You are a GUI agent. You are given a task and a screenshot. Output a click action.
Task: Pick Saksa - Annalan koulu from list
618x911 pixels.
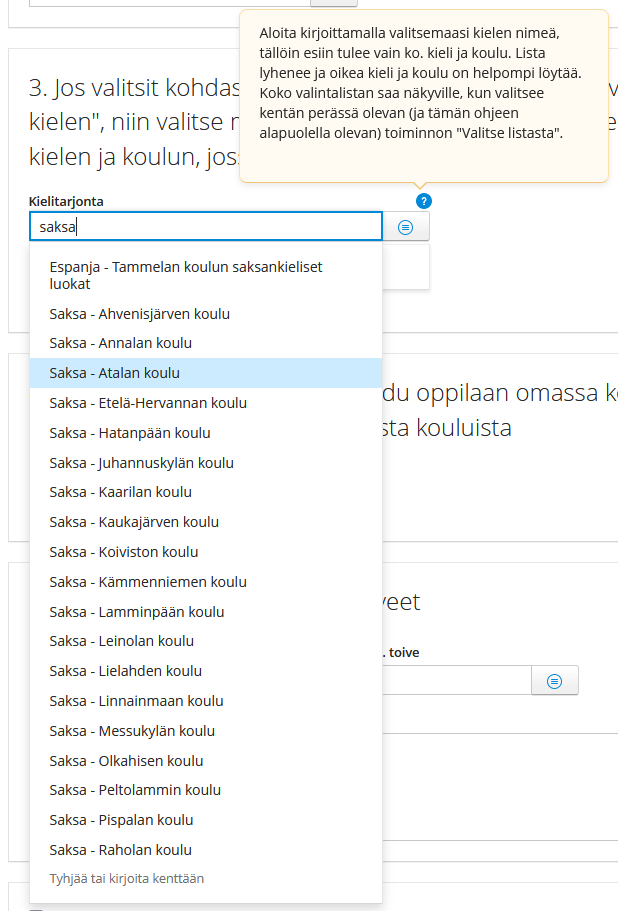[x=121, y=343]
